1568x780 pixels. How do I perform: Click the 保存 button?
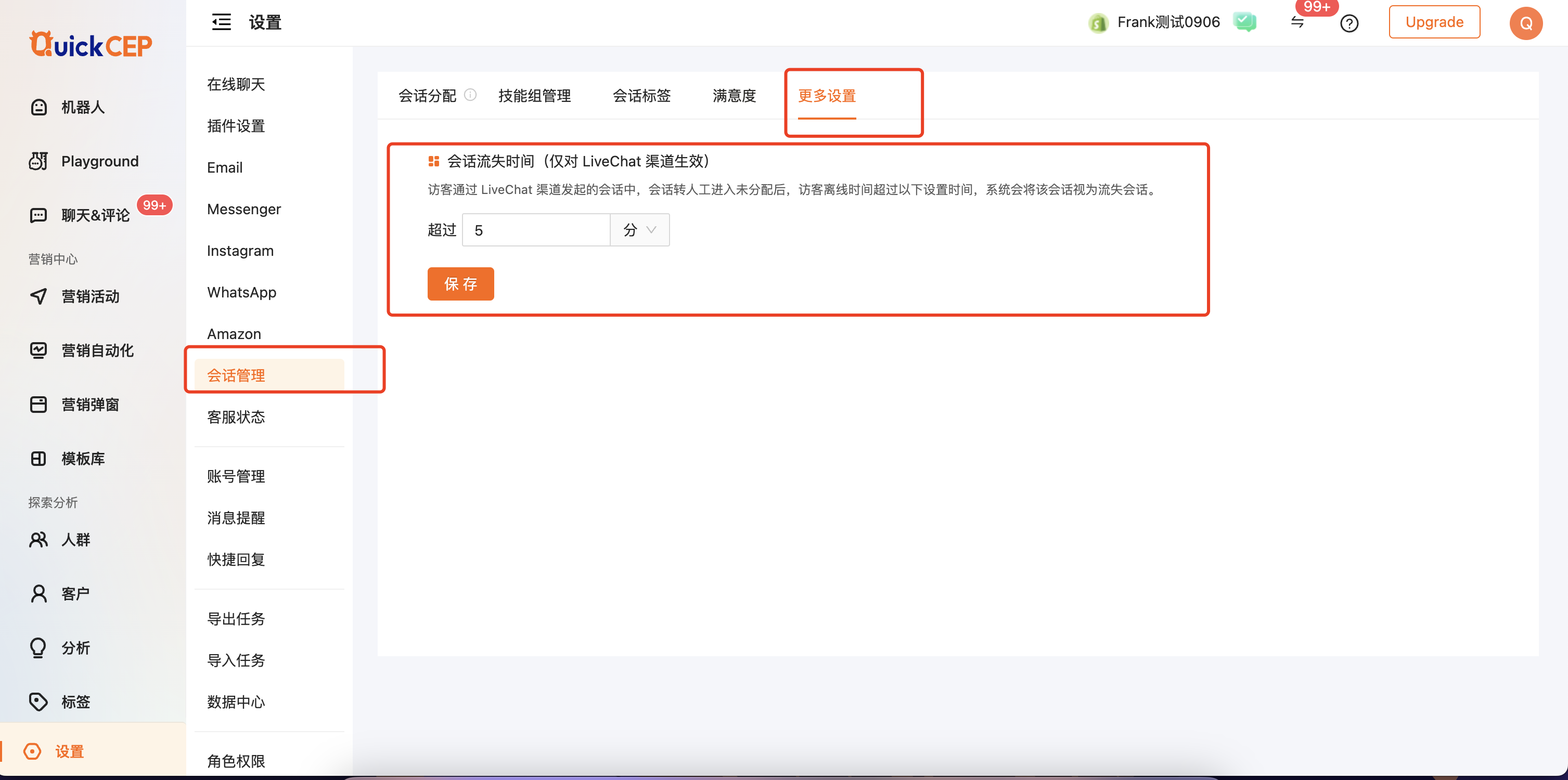coord(460,284)
